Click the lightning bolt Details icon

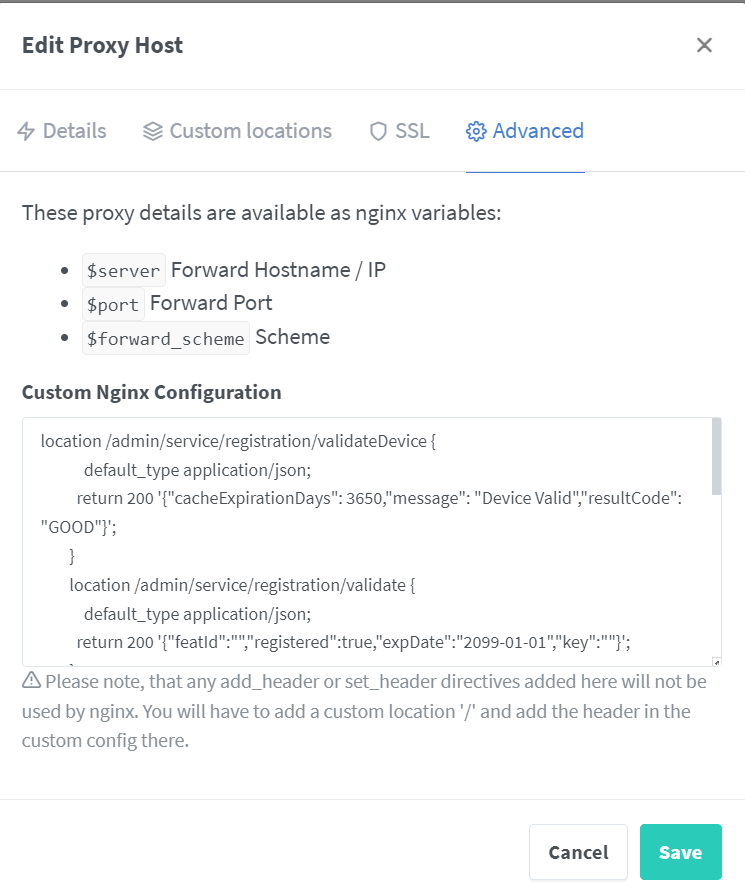pyautogui.click(x=26, y=131)
